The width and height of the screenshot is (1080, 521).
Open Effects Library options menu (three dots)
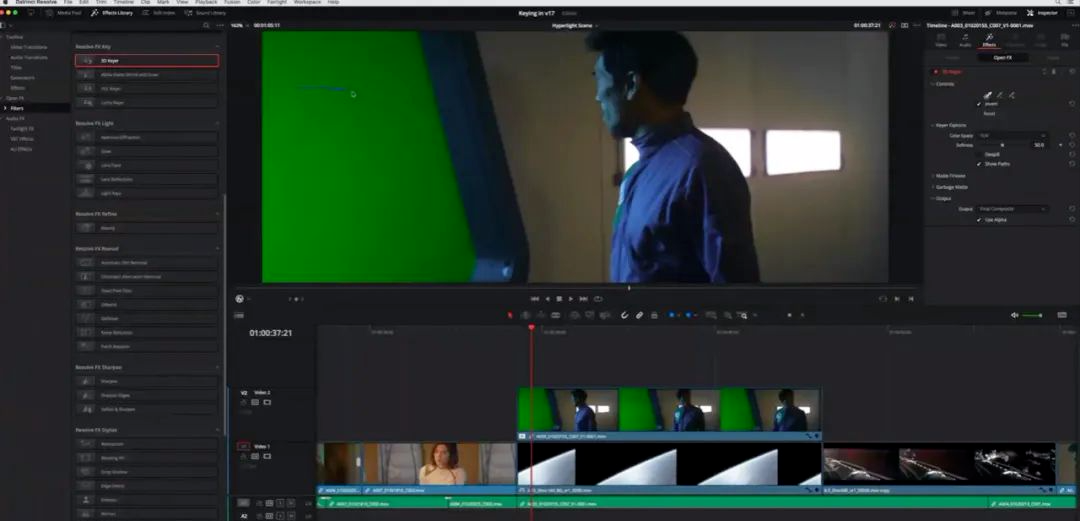pyautogui.click(x=220, y=25)
